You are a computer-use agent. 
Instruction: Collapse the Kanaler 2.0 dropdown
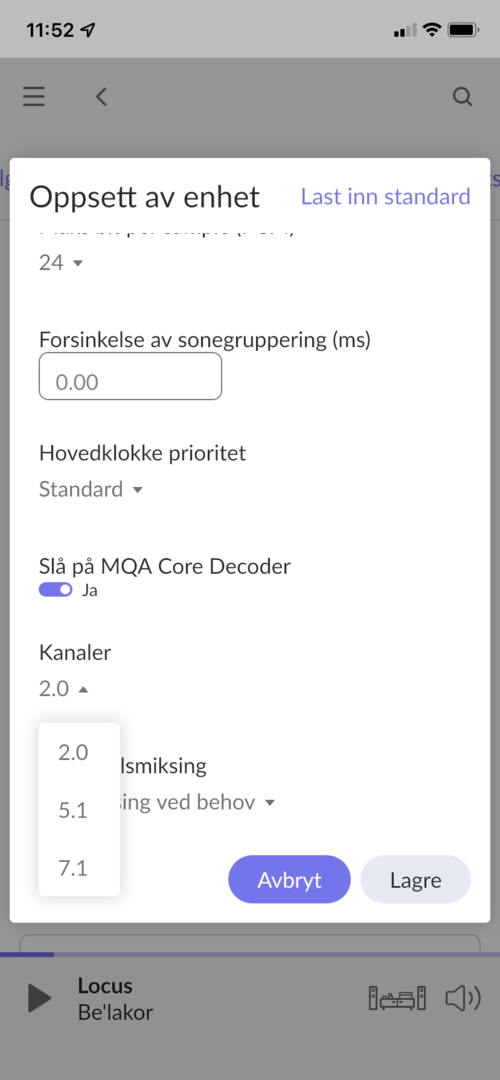pos(63,689)
